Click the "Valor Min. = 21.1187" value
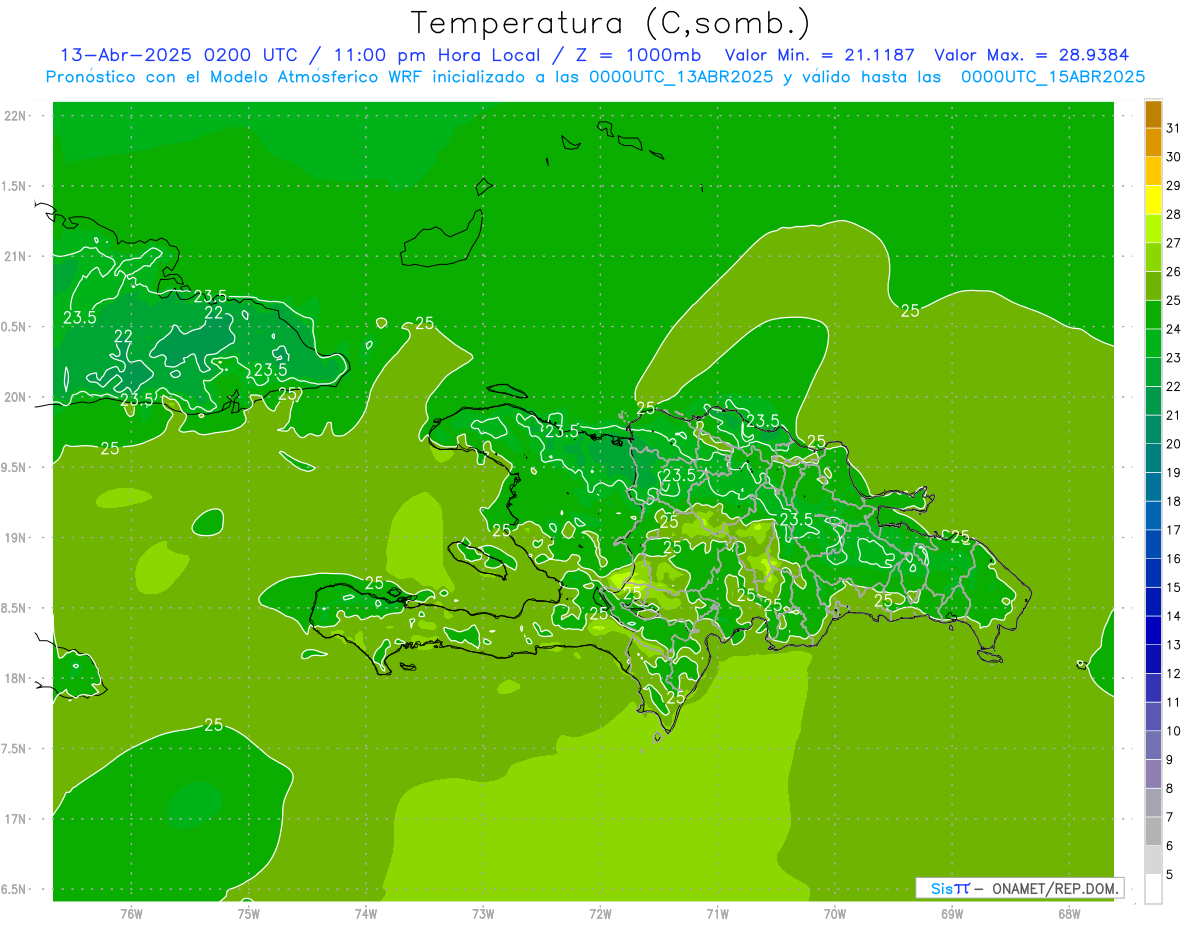The width and height of the screenshot is (1200, 927). (x=821, y=55)
